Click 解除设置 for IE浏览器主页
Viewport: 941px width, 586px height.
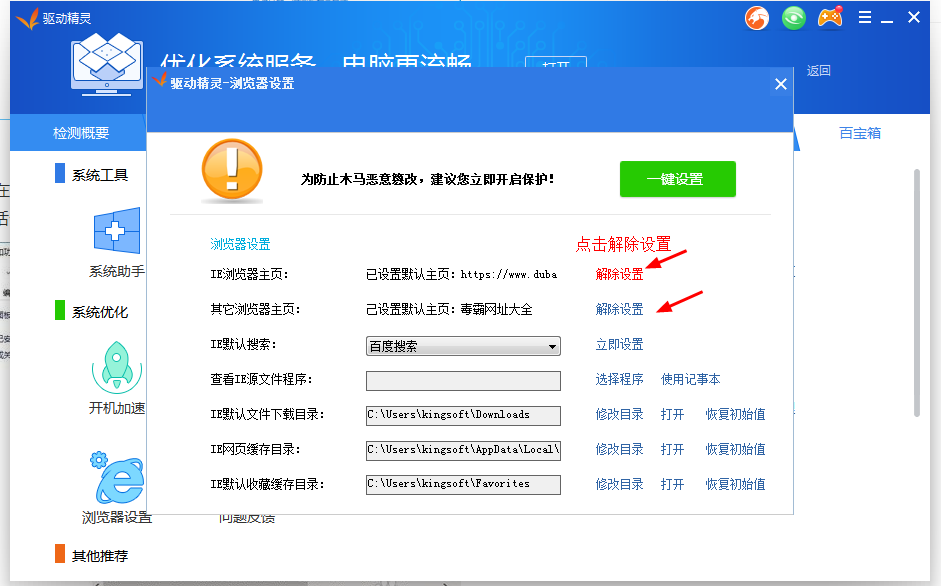[x=619, y=274]
